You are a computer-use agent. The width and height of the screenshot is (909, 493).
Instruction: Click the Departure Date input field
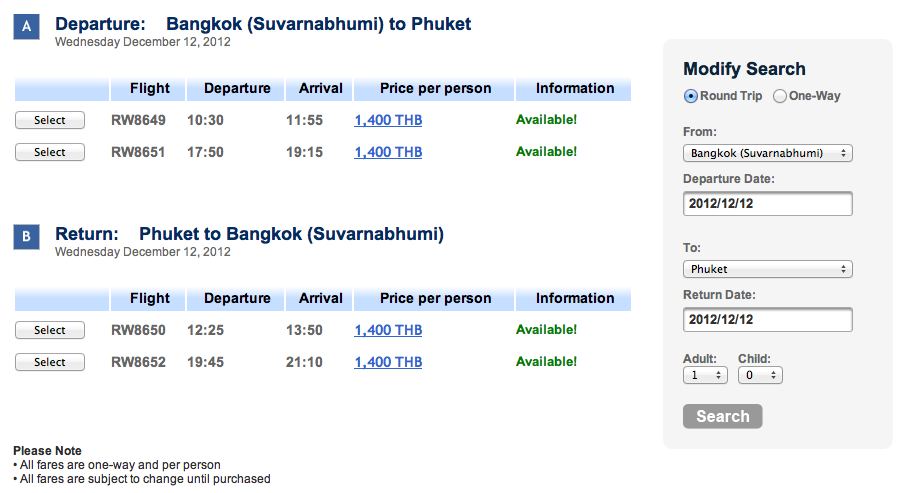tap(768, 204)
